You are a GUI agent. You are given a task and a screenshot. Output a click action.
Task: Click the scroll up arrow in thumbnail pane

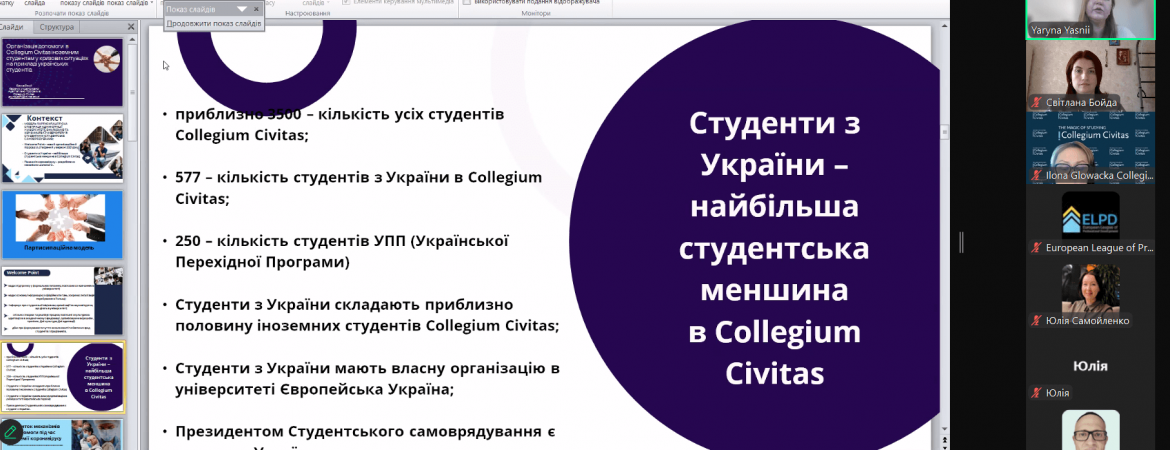132,40
